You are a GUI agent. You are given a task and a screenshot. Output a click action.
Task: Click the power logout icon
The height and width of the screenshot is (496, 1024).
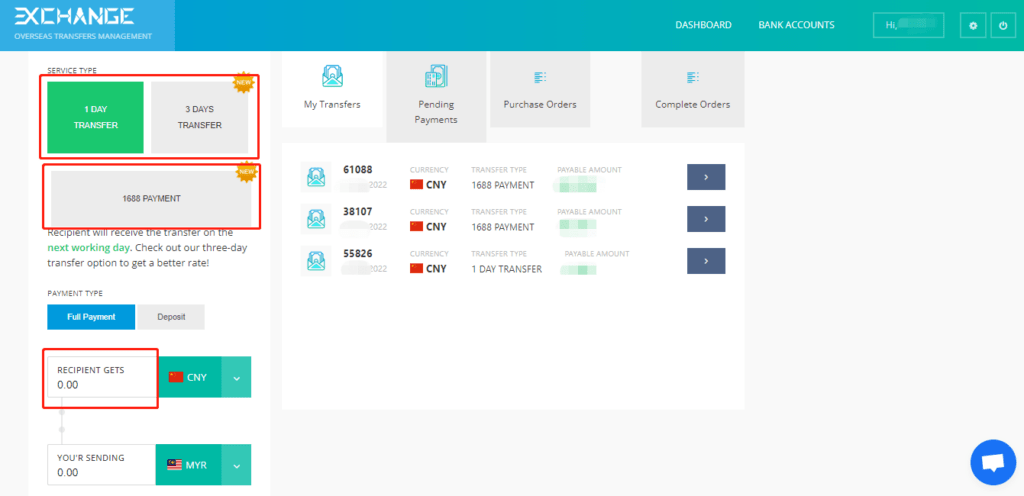tap(1003, 25)
